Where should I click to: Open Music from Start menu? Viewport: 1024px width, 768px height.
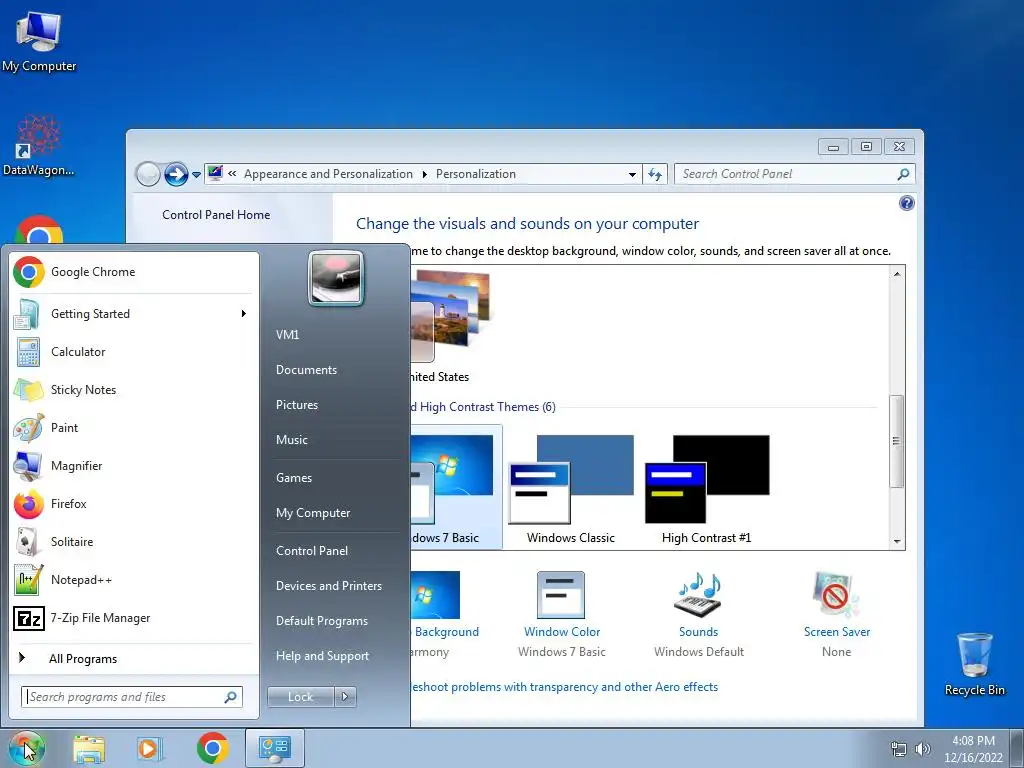point(292,440)
